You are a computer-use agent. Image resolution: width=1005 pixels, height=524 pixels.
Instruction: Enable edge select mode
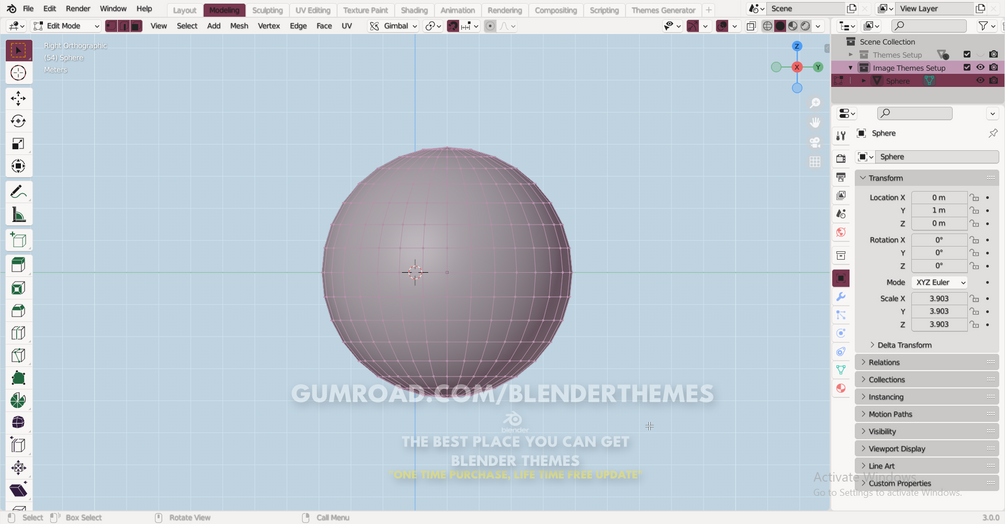tap(124, 26)
